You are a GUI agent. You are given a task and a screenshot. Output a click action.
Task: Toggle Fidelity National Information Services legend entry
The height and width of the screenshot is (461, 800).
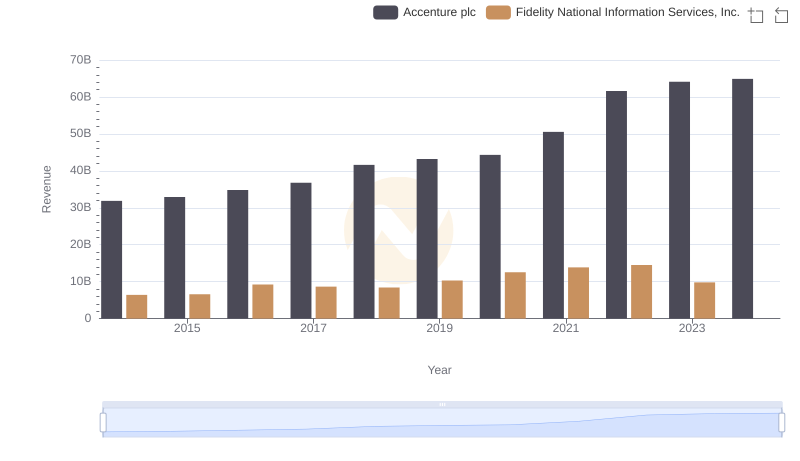(612, 12)
